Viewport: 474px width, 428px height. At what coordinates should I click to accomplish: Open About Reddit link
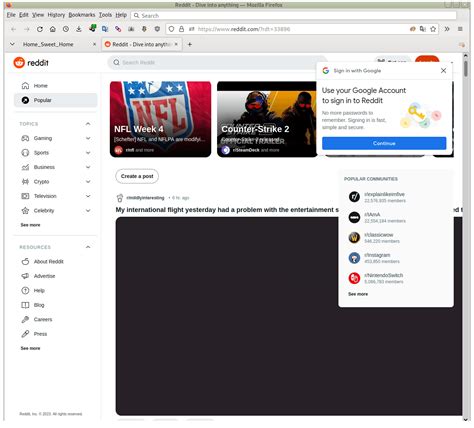[x=48, y=261]
